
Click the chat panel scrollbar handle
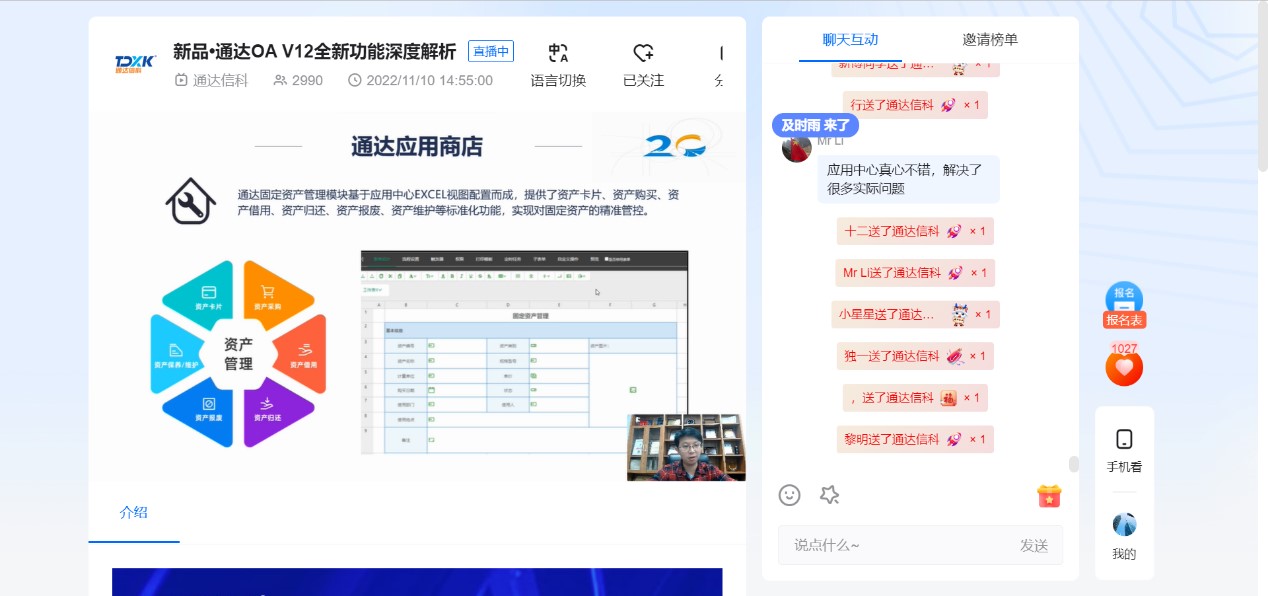click(x=1074, y=464)
